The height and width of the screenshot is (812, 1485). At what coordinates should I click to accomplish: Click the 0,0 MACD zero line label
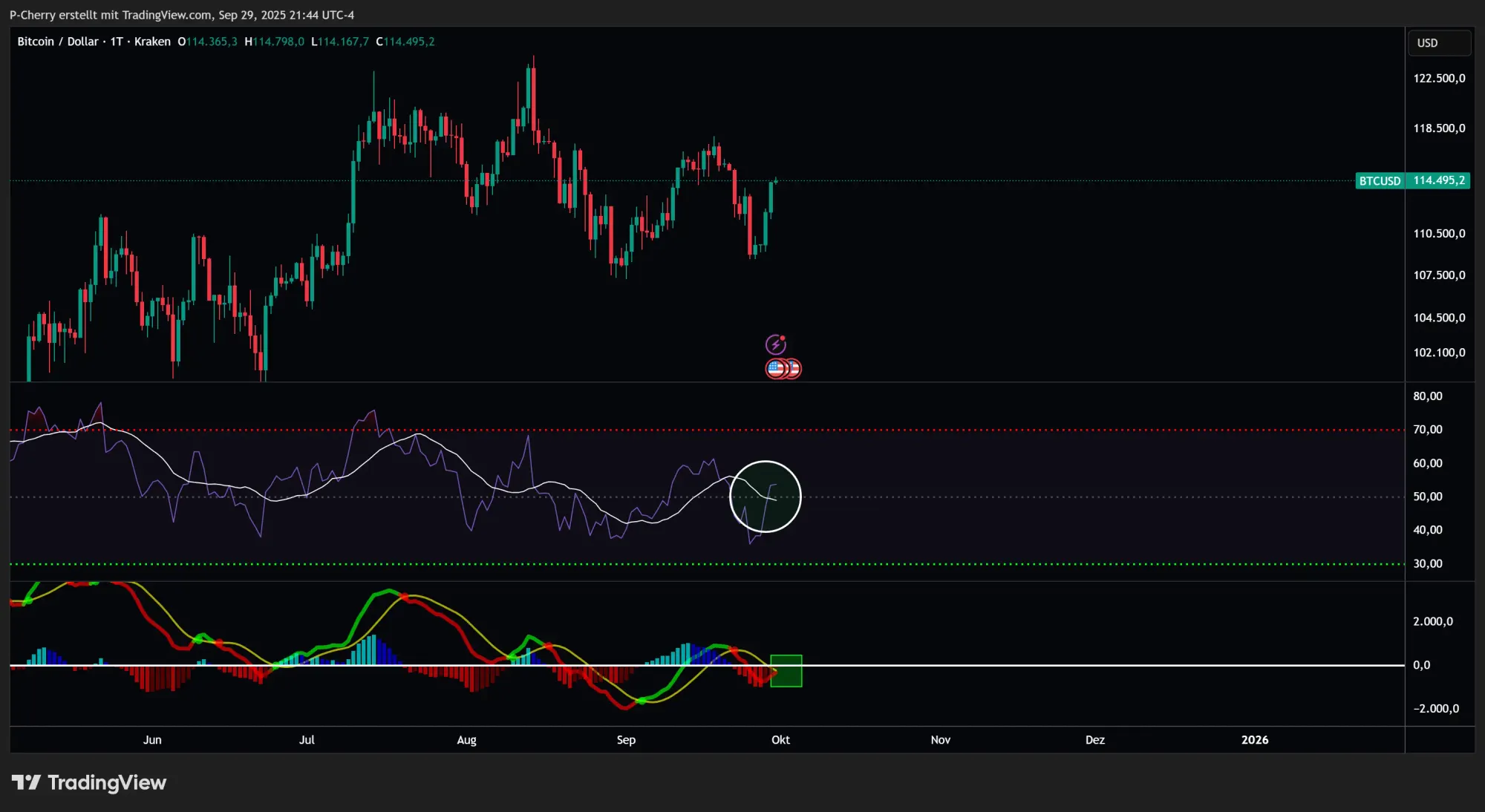pyautogui.click(x=1421, y=665)
